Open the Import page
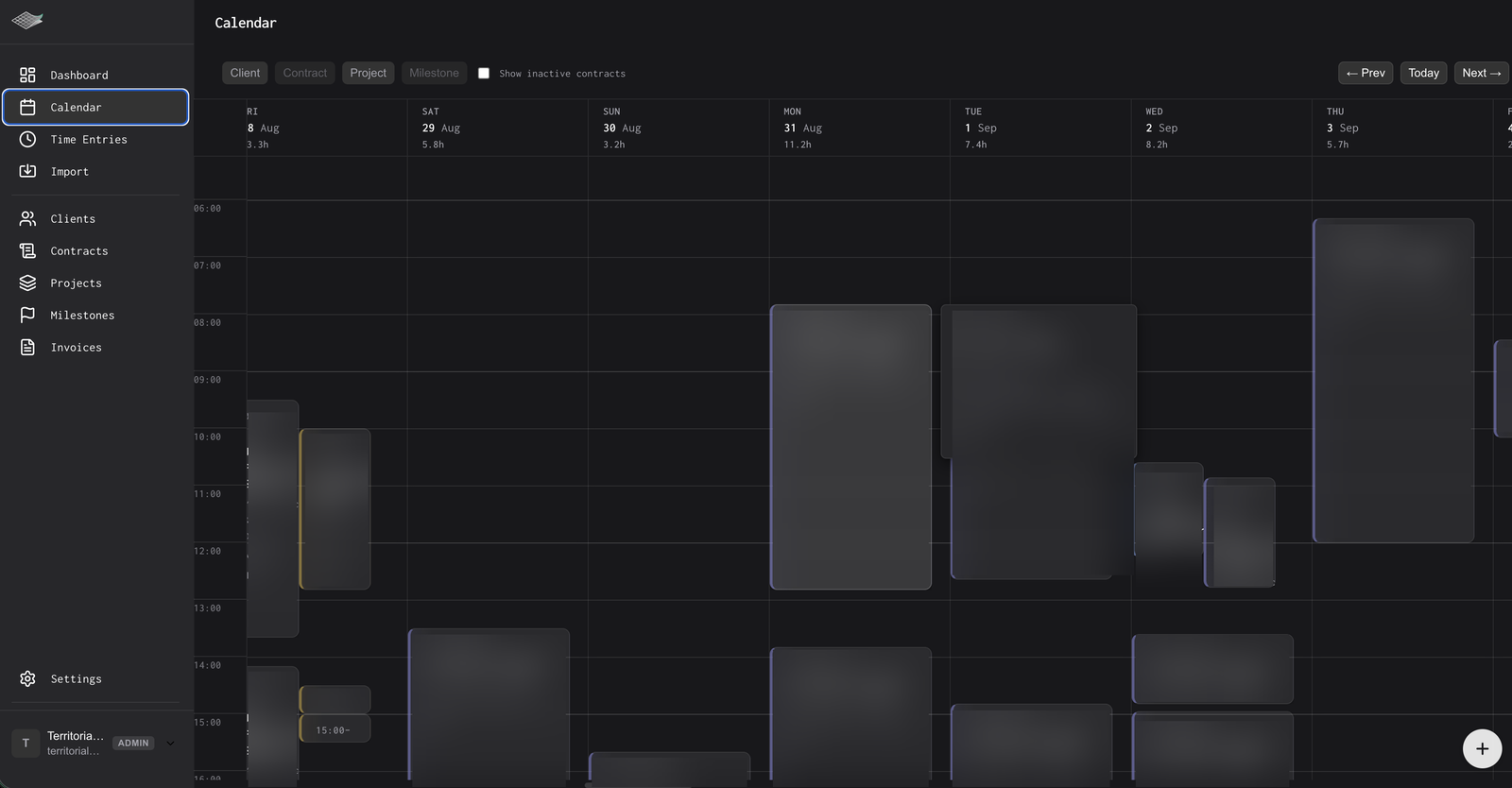Viewport: 1512px width, 788px height. point(70,171)
